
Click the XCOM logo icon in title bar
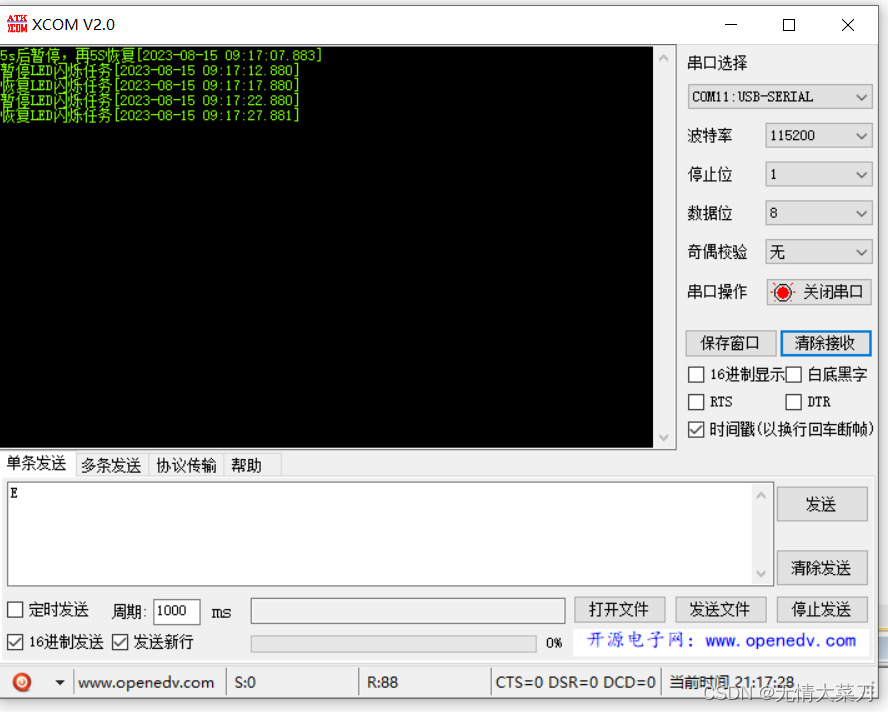pyautogui.click(x=17, y=23)
